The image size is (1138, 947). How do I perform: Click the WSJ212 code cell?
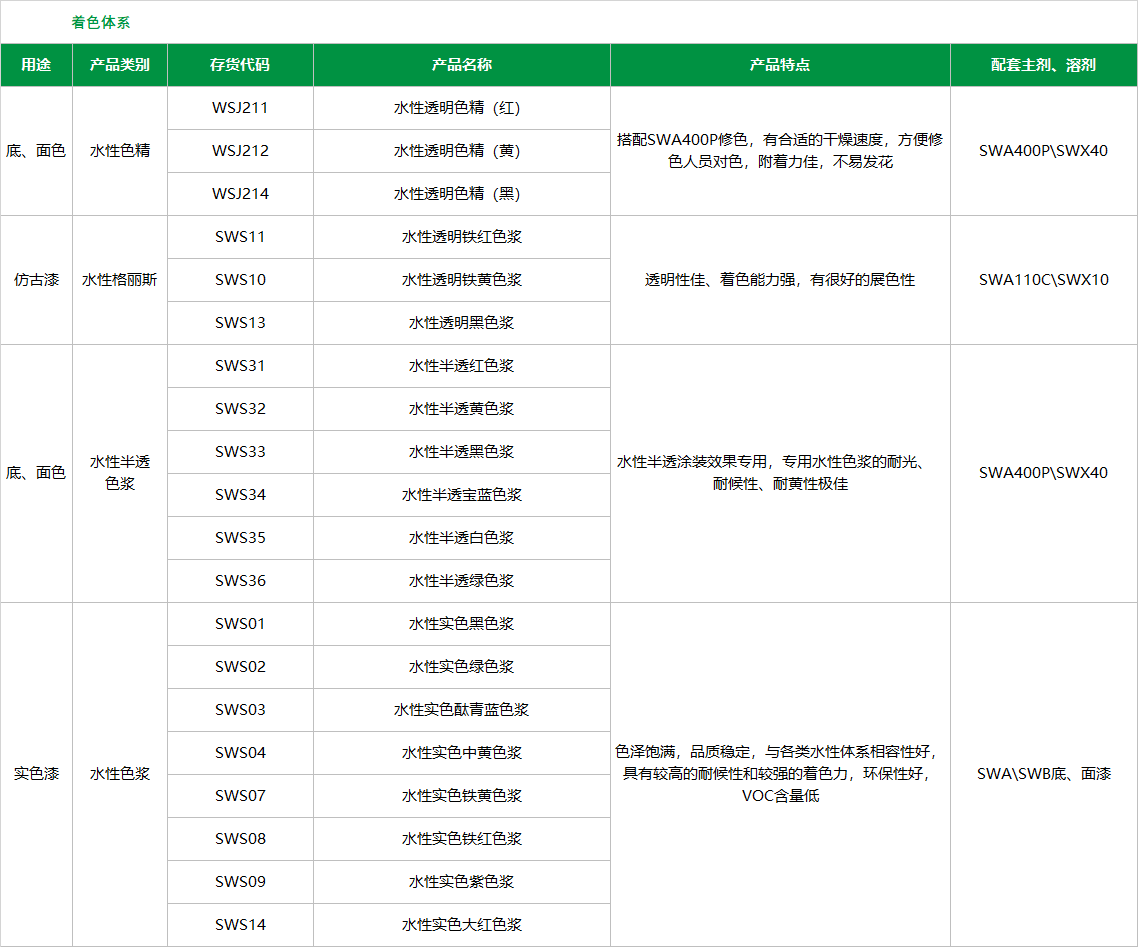pyautogui.click(x=240, y=151)
